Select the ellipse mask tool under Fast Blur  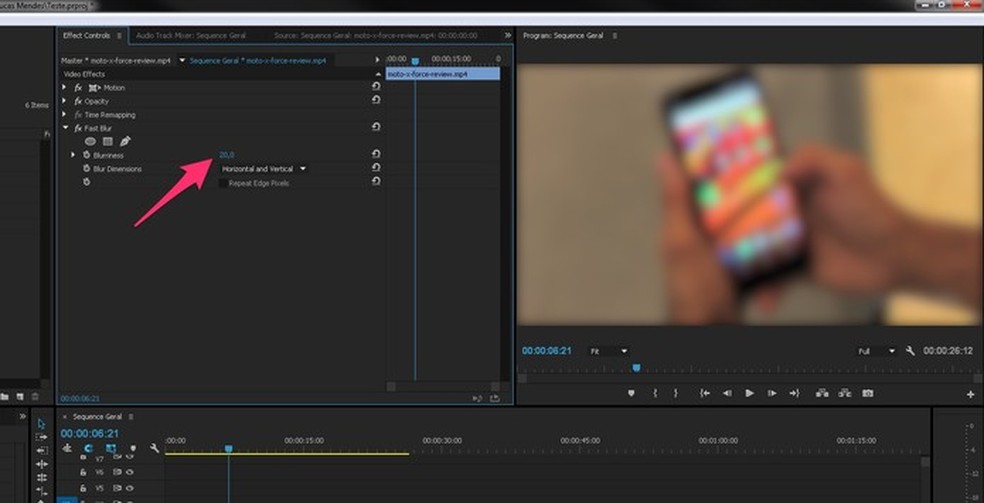(90, 142)
